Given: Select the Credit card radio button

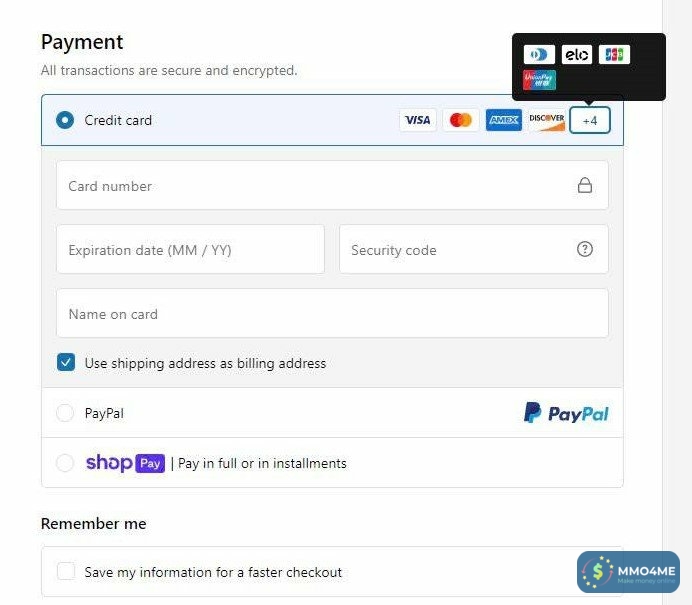Looking at the screenshot, I should click(65, 120).
